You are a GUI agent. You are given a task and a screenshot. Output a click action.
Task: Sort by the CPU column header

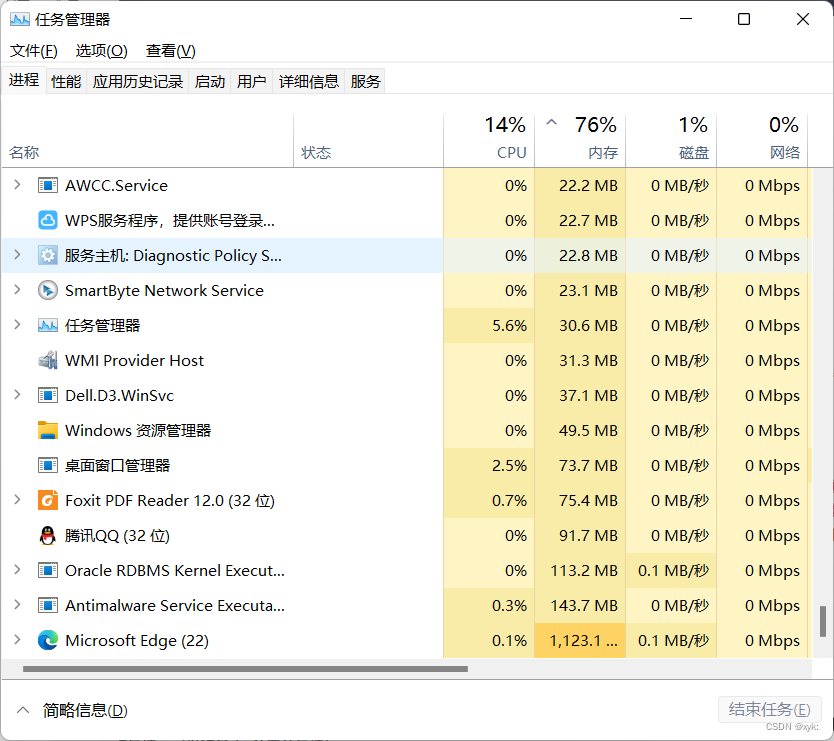(489, 141)
